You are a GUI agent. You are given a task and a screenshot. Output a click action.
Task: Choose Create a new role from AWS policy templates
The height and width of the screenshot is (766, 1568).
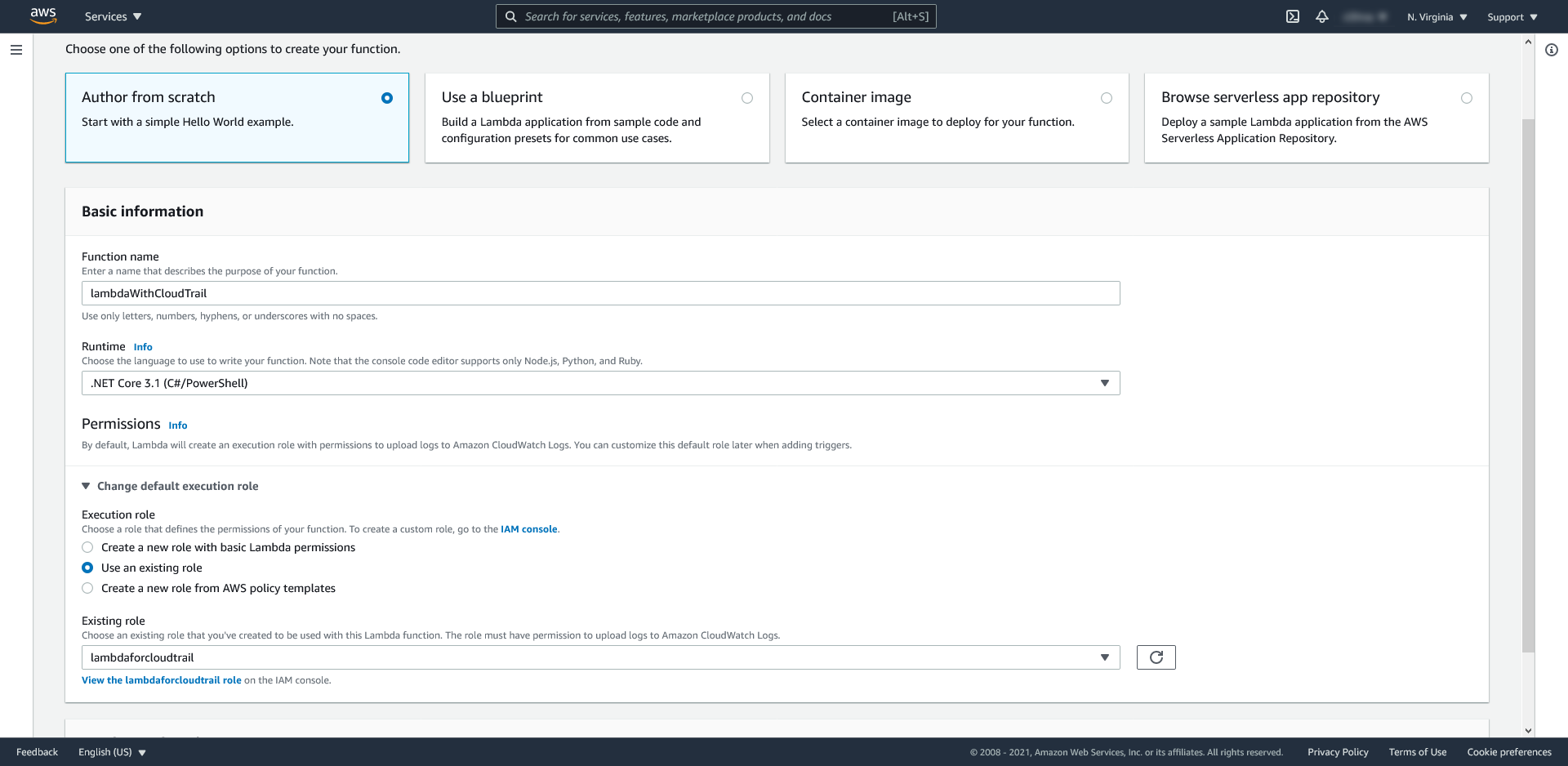[x=87, y=588]
